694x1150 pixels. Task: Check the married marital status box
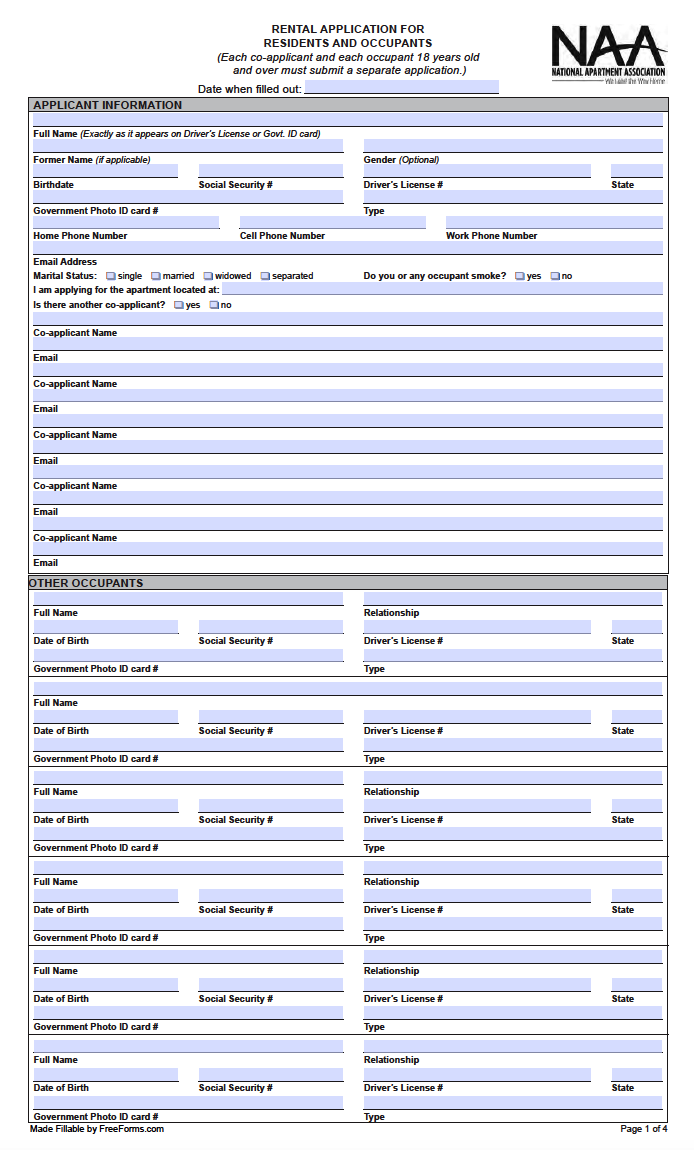[156, 276]
